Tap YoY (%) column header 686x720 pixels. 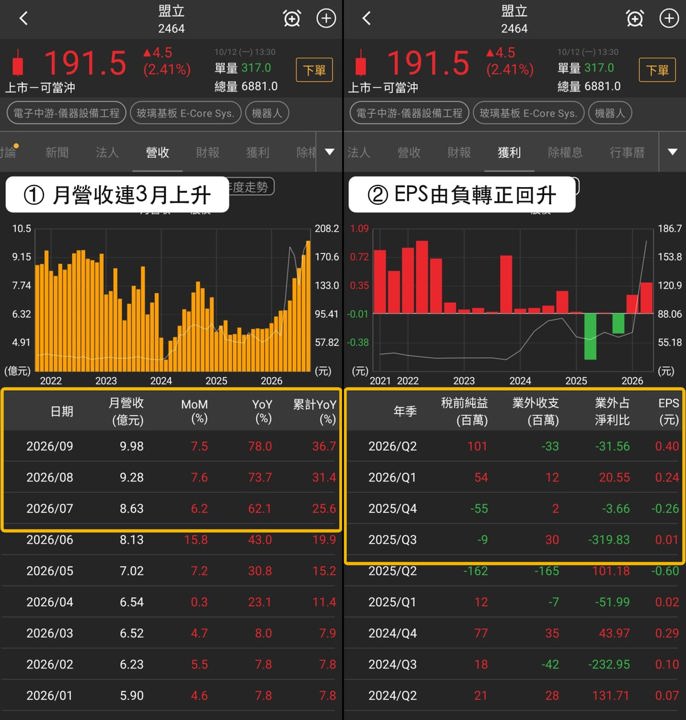pos(262,411)
